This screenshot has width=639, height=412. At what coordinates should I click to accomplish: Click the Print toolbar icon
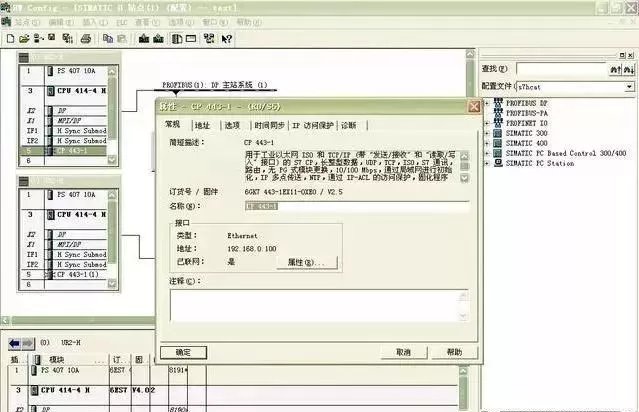tap(86, 38)
